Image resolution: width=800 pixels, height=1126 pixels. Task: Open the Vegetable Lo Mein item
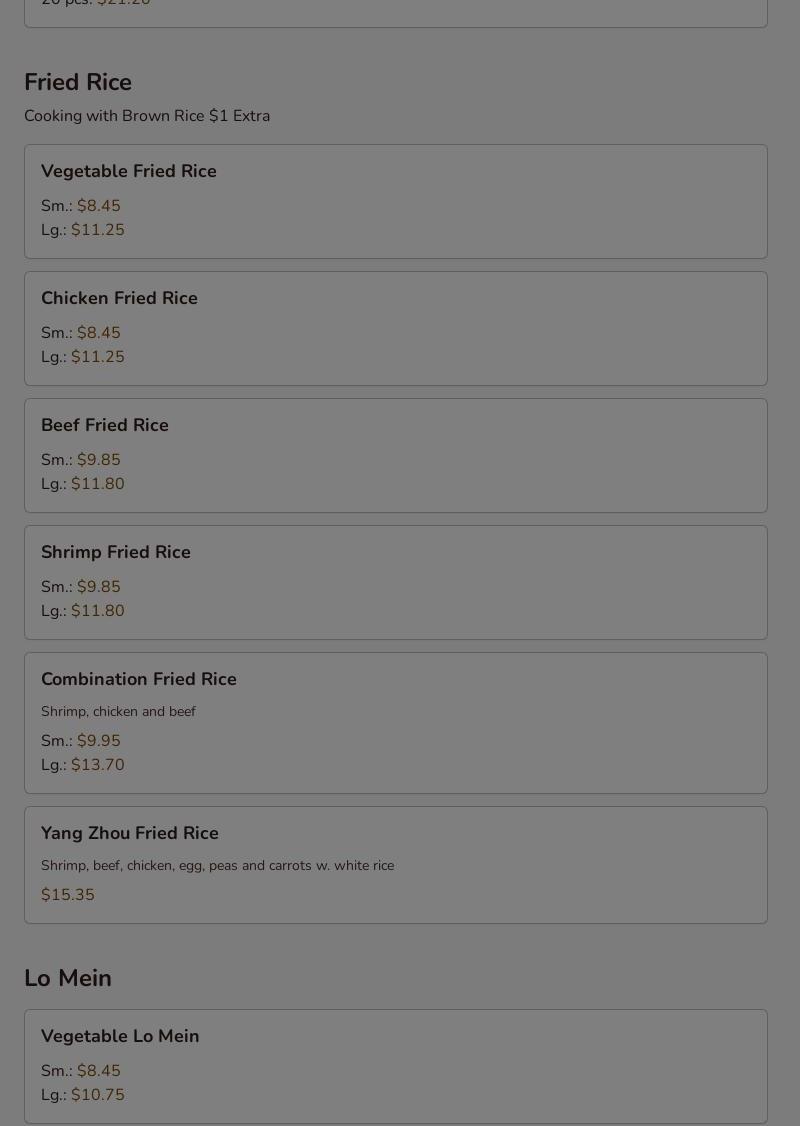coord(396,1066)
